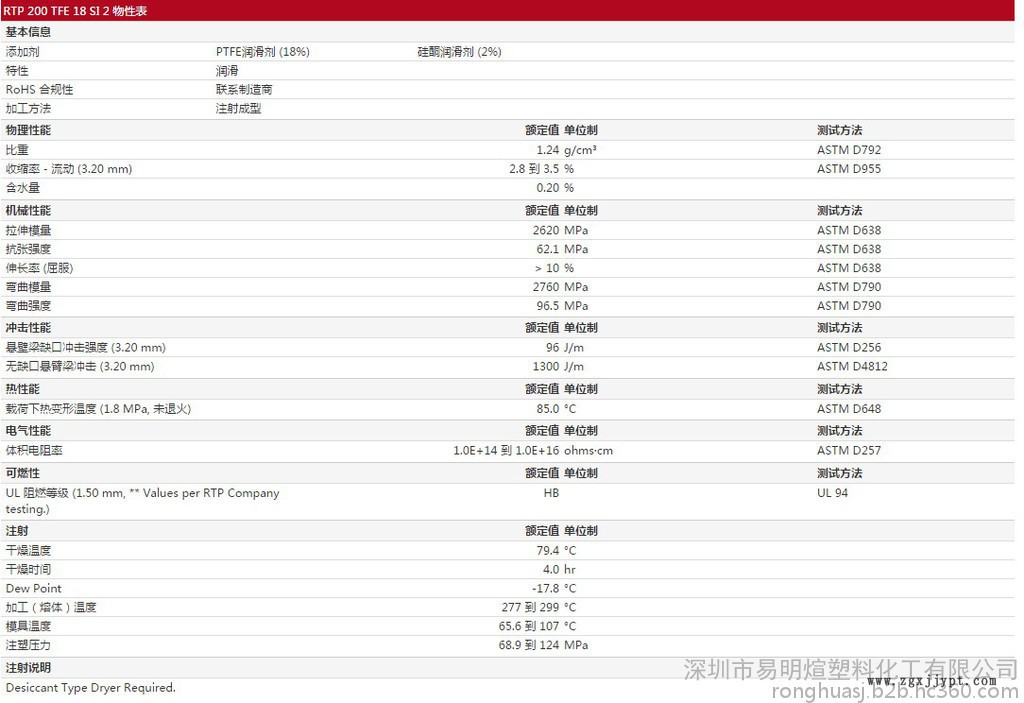Click the Desiccant Type Dryer Required note
This screenshot has width=1024, height=703.
90,687
